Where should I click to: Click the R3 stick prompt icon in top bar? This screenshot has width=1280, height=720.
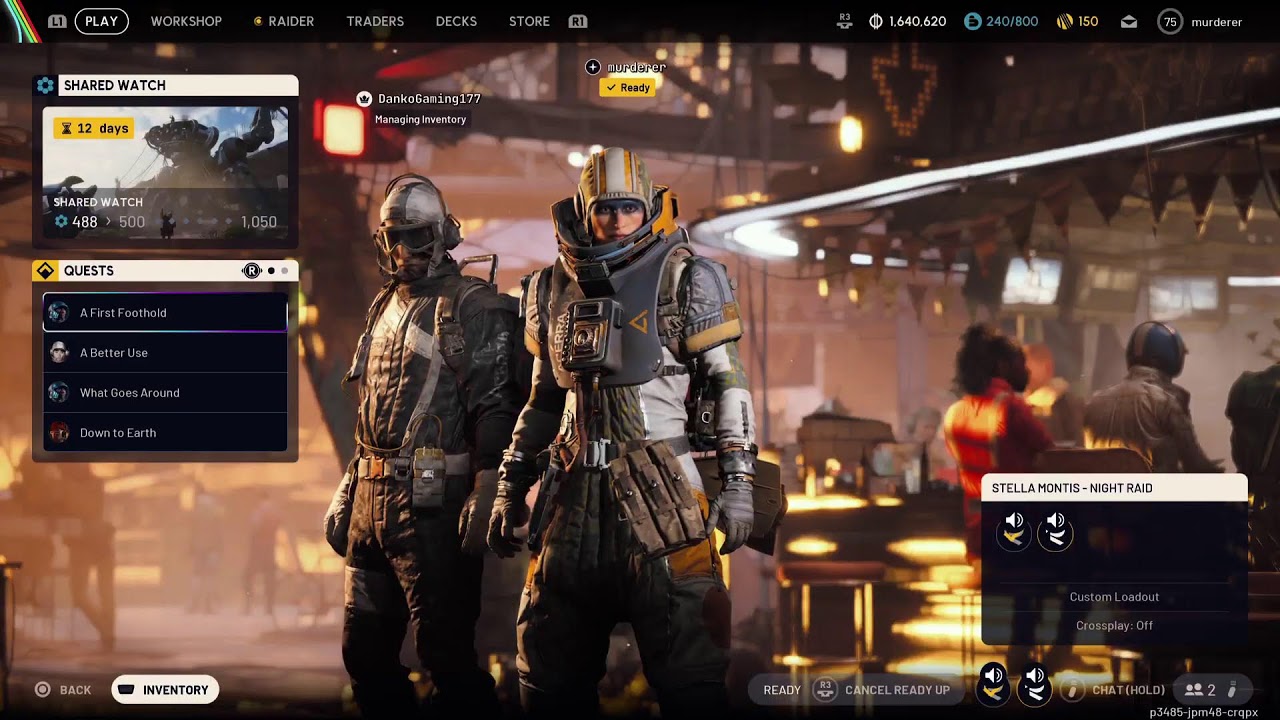pos(845,21)
